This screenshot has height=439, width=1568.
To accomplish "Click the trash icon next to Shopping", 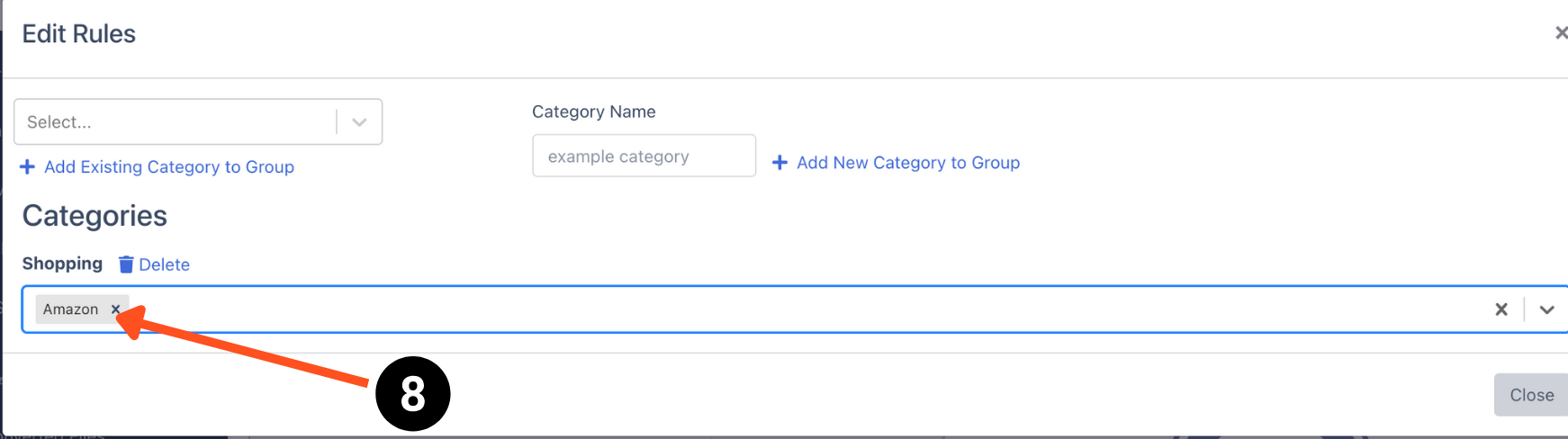I will [126, 264].
